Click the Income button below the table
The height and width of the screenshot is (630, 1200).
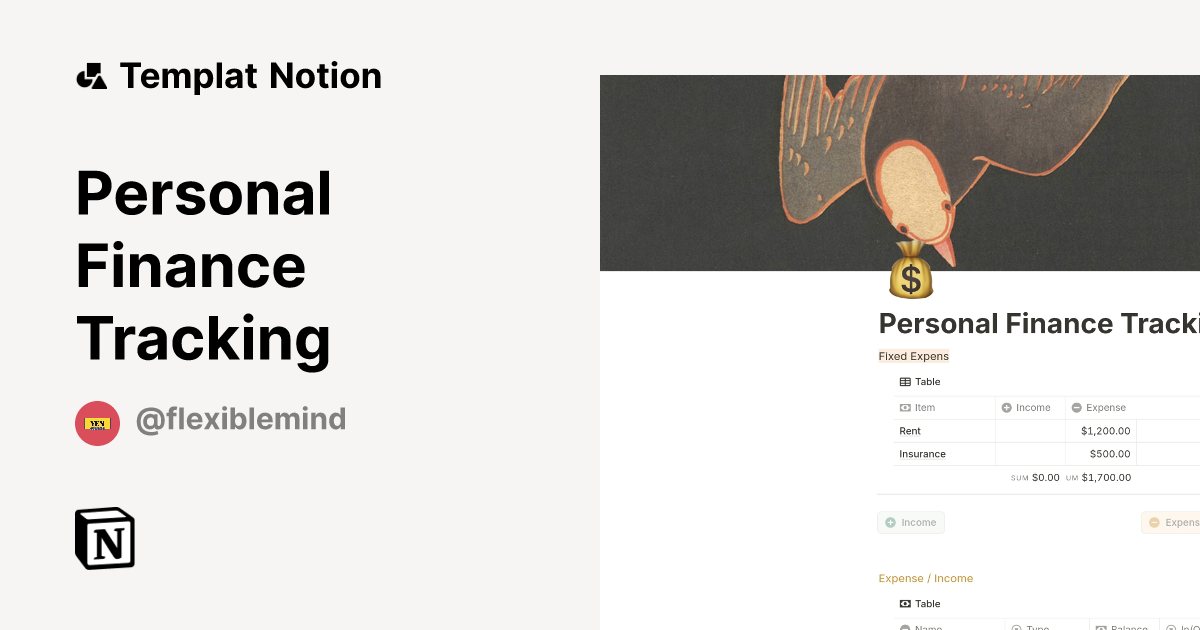coord(910,522)
